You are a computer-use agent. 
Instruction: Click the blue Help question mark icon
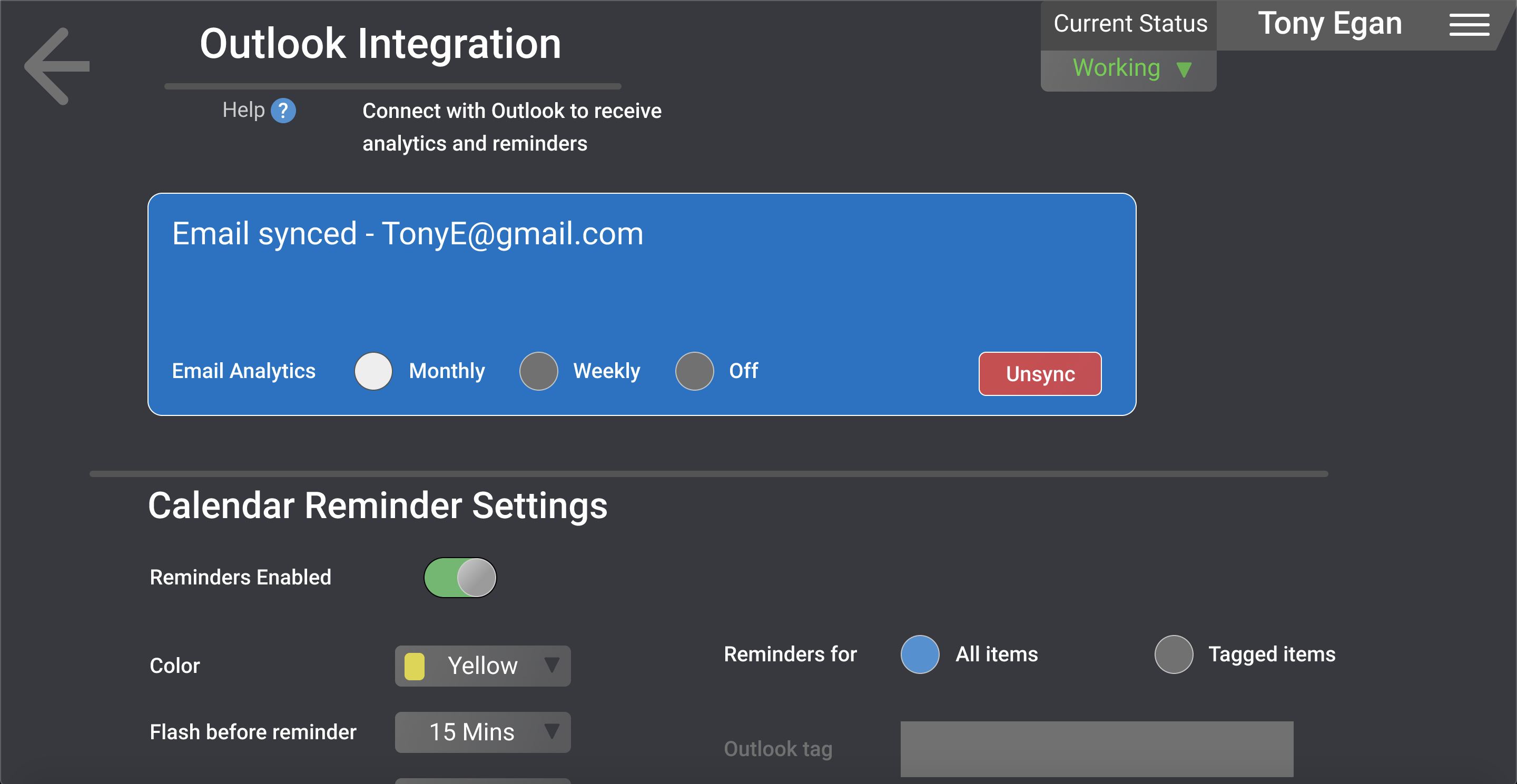283,111
